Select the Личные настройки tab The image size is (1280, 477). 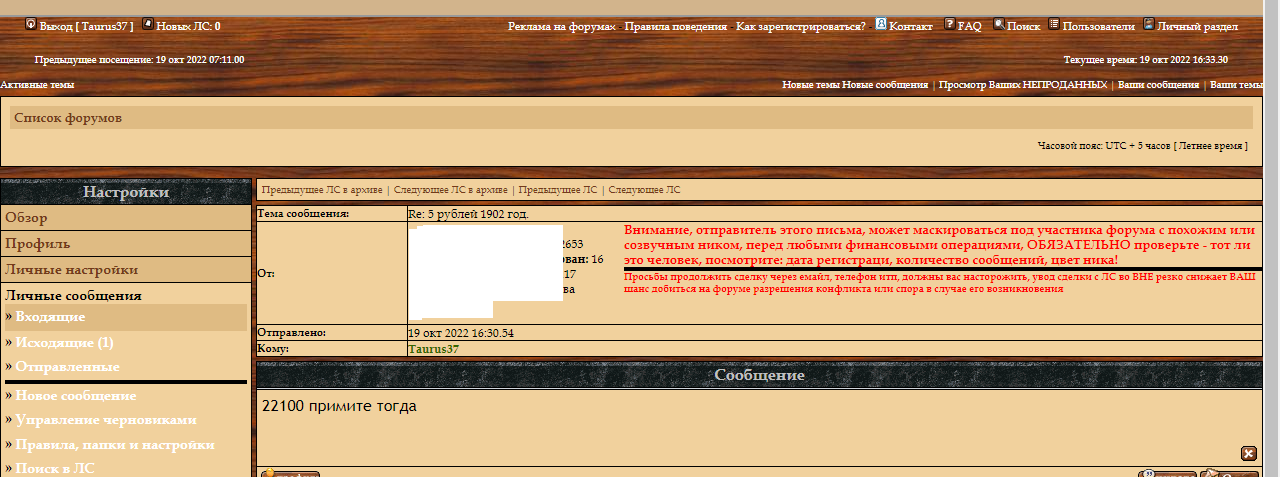click(x=71, y=269)
